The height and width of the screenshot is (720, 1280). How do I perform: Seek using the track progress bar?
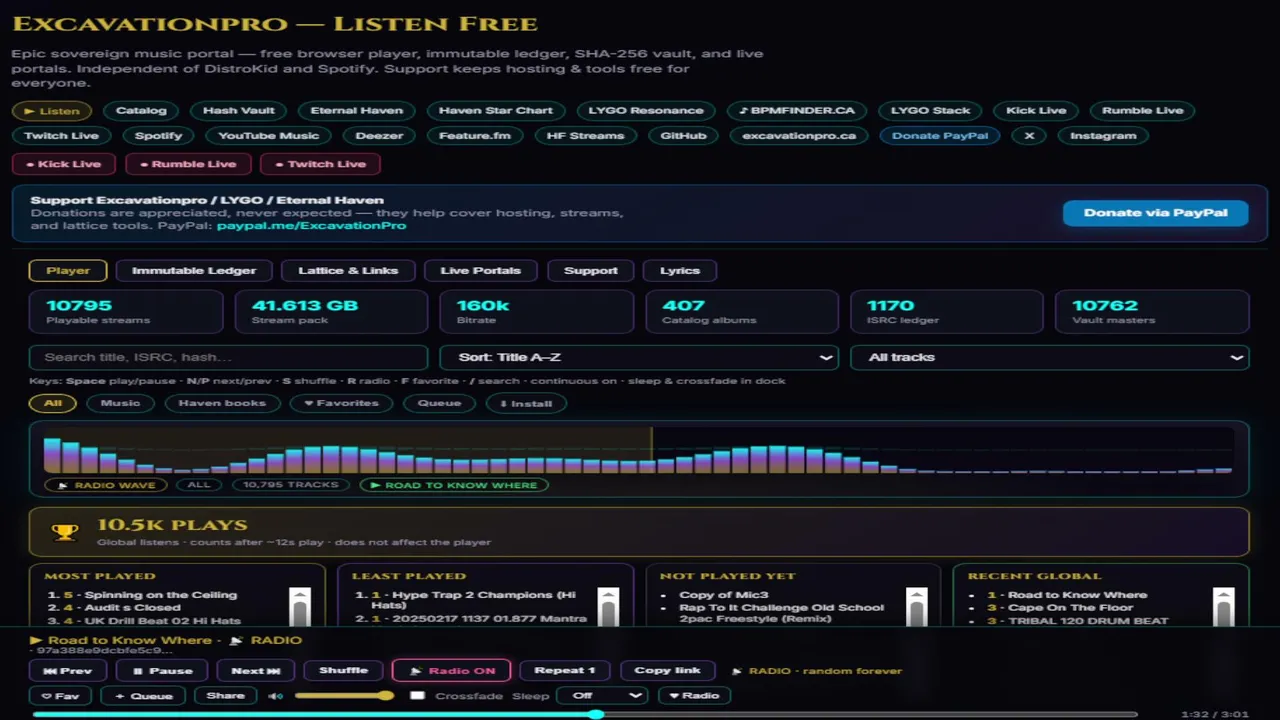point(585,714)
